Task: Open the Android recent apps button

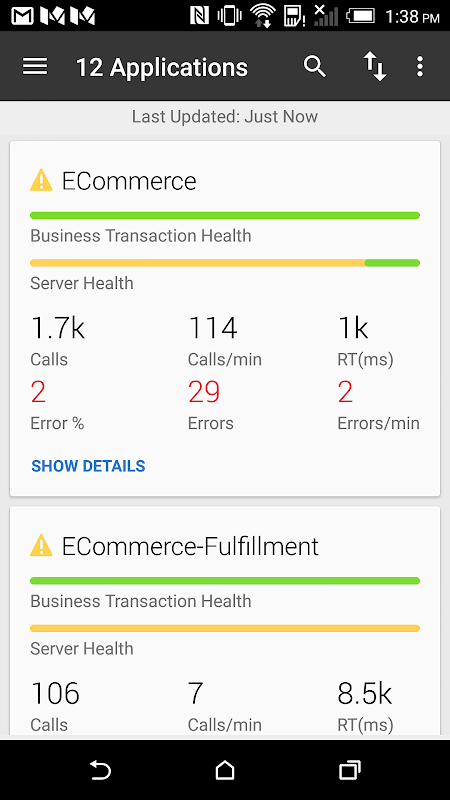Action: tap(349, 770)
